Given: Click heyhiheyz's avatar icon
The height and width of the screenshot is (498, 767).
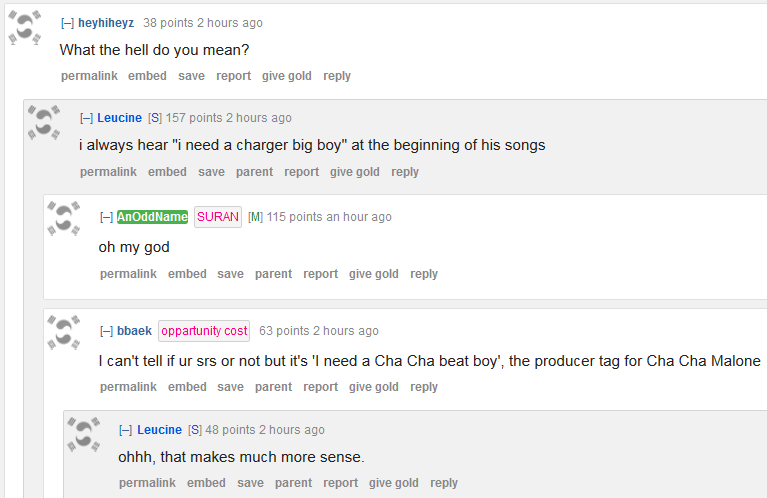Looking at the screenshot, I should (x=25, y=27).
